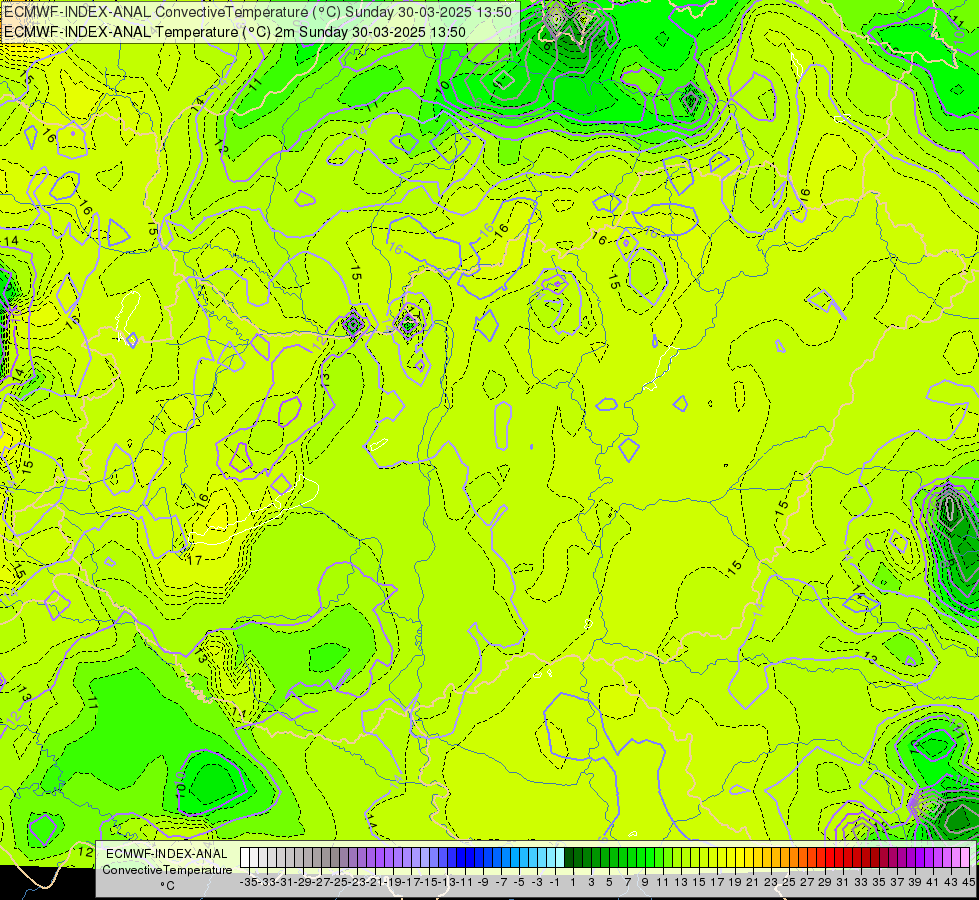Click the 43 legend scale value
Screen dimensions: 979x900
click(950, 883)
